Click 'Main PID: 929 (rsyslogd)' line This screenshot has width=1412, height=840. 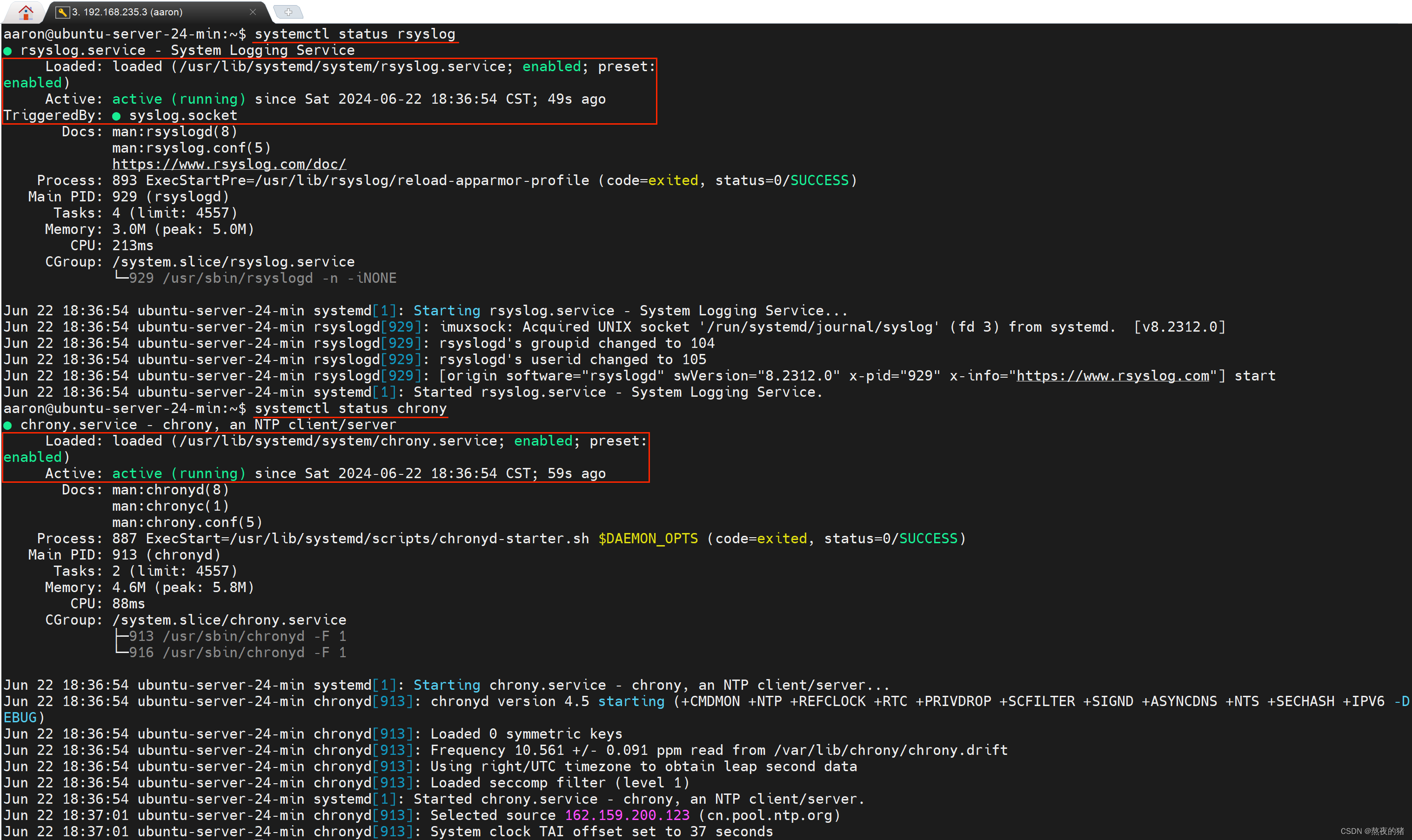pos(128,197)
